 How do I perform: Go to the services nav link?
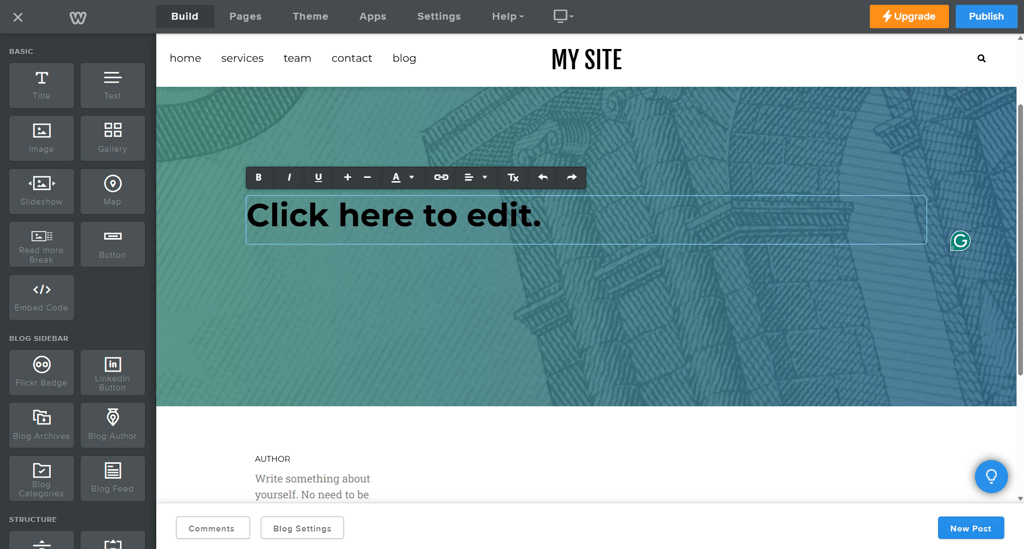[242, 58]
